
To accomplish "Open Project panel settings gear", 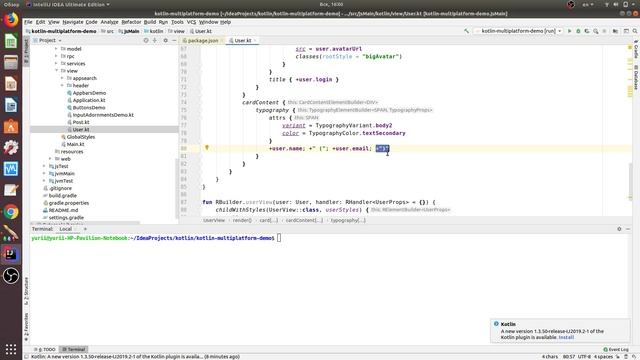I will click(x=165, y=40).
